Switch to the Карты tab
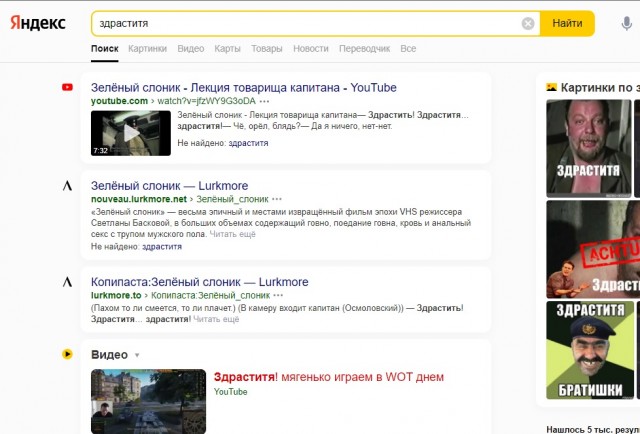Image resolution: width=640 pixels, height=434 pixels. [x=227, y=49]
